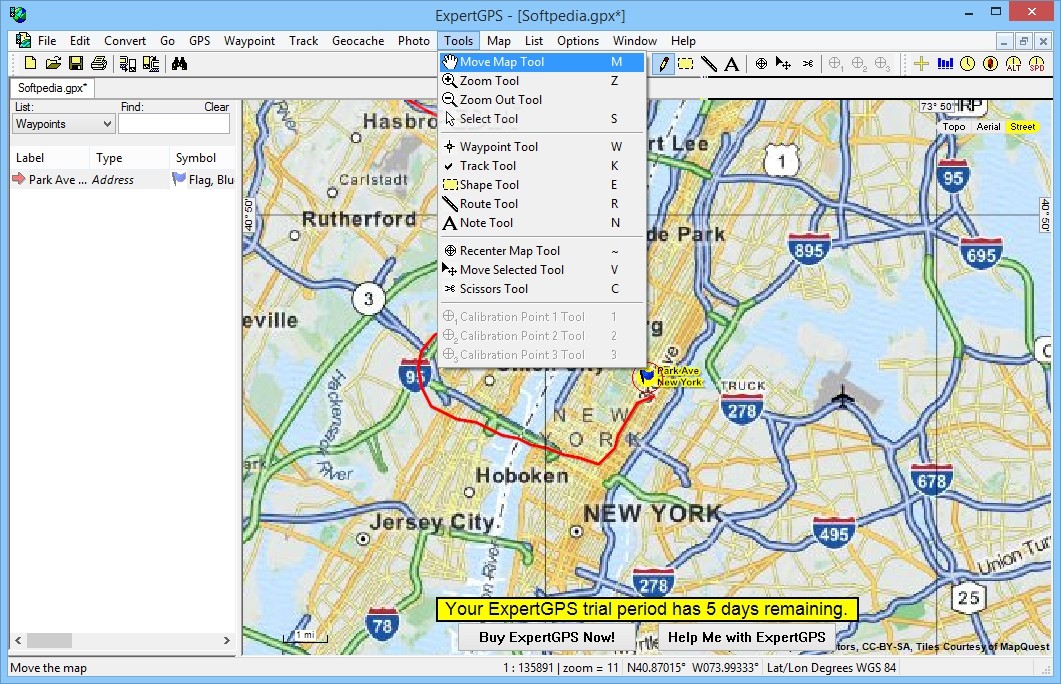Choose Move Selected Tool from the menu
The image size is (1061, 684).
(x=541, y=270)
